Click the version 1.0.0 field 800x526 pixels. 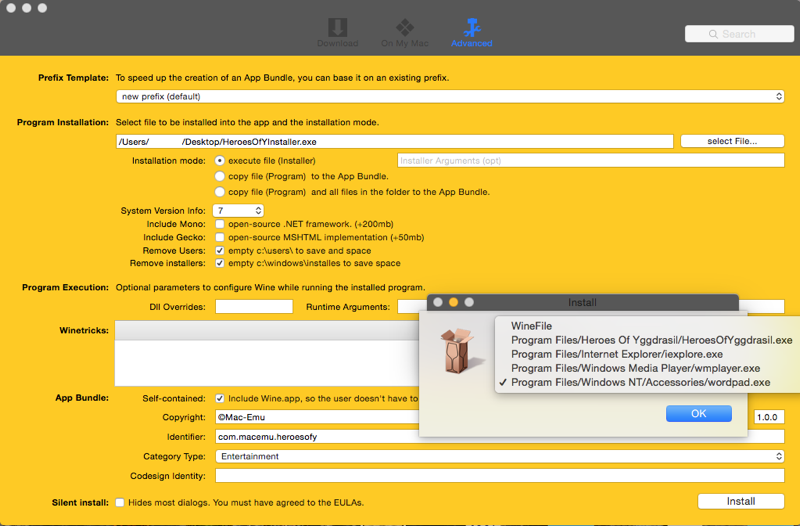(768, 417)
